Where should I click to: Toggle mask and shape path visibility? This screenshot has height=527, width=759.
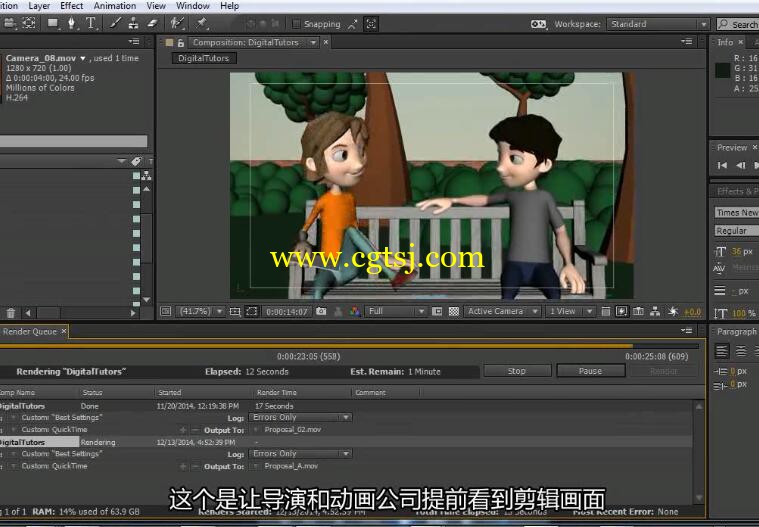tap(252, 311)
